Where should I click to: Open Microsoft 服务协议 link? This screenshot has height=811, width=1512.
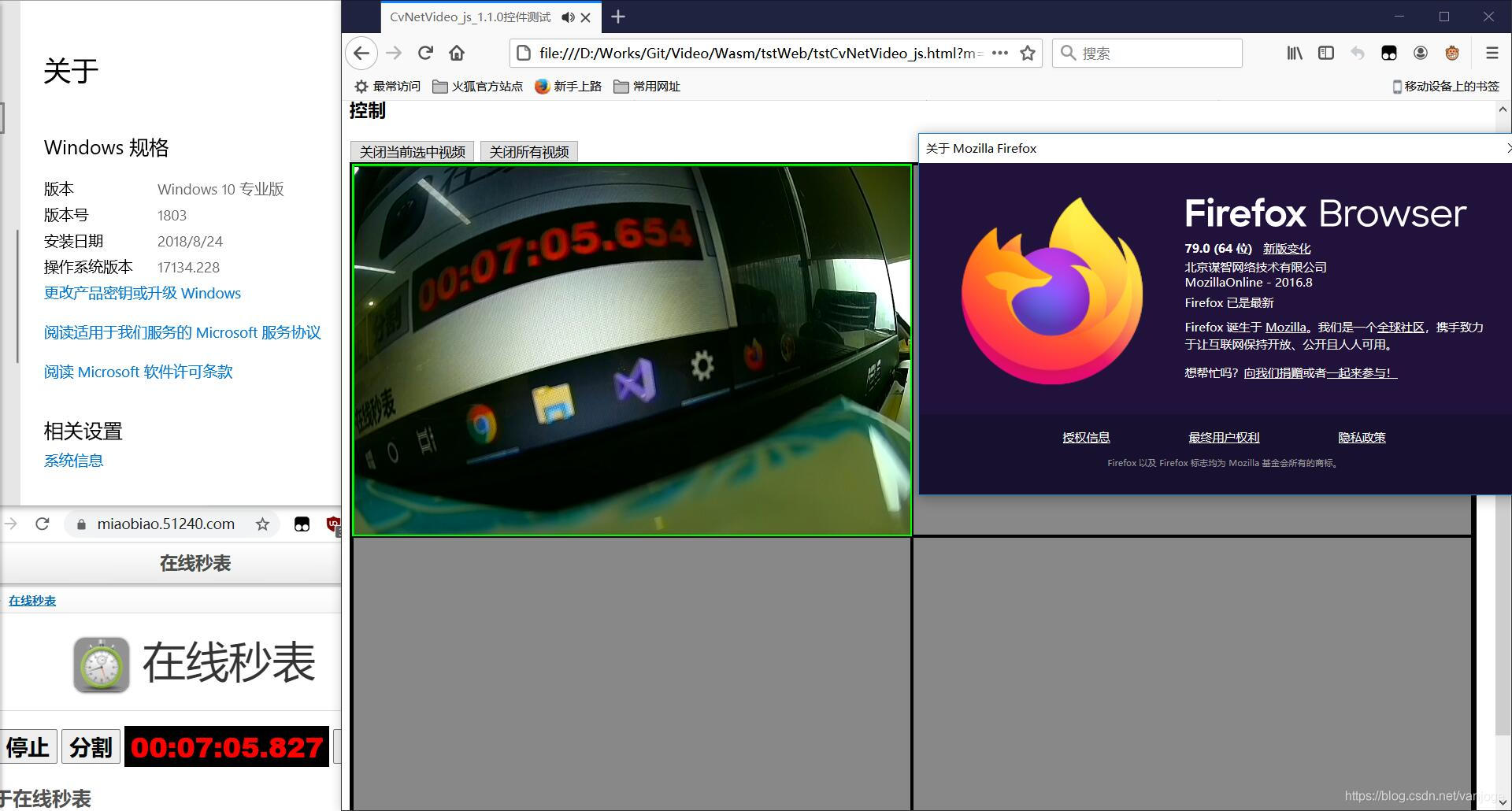[x=183, y=332]
